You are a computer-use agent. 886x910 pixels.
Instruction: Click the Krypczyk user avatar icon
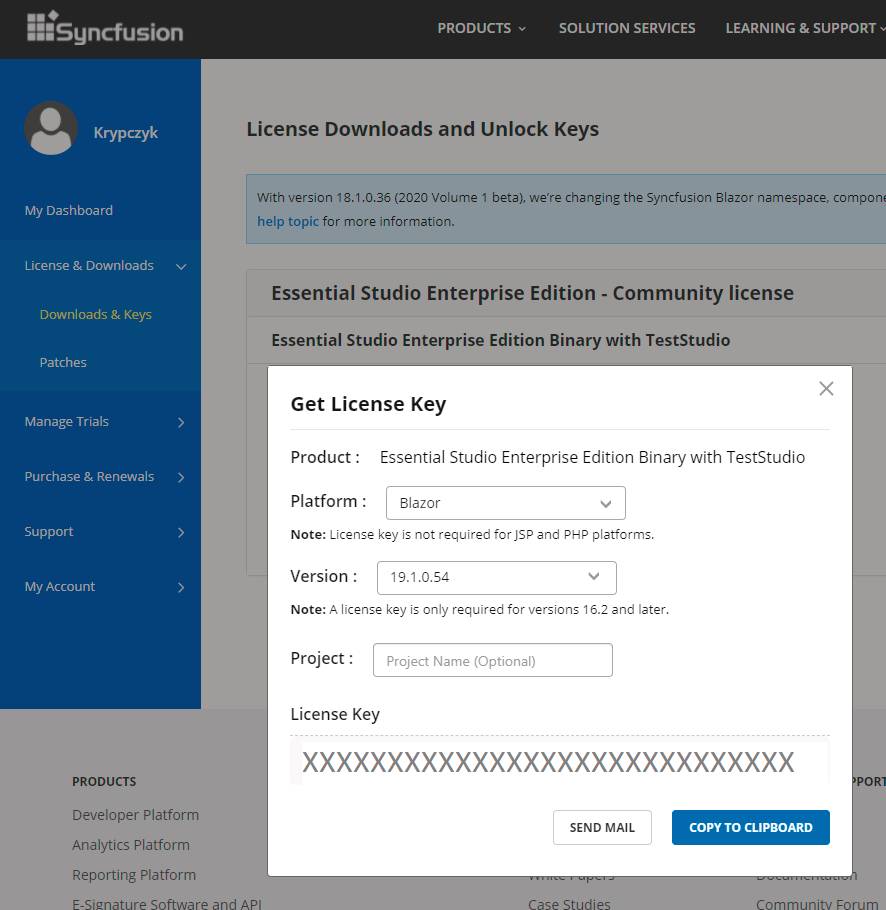(51, 128)
